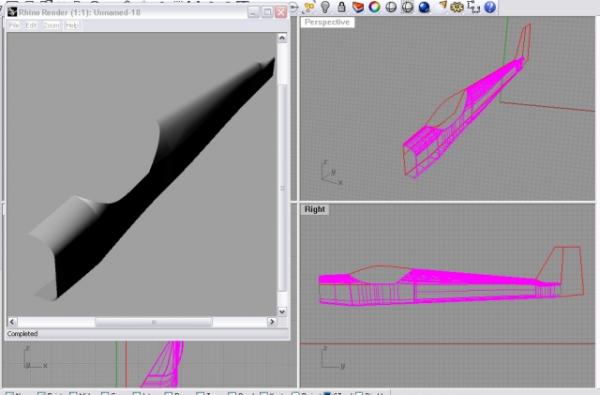Screen dimensions: 600x395
Task: Click the color wheel icon in toolbar
Action: click(x=375, y=7)
